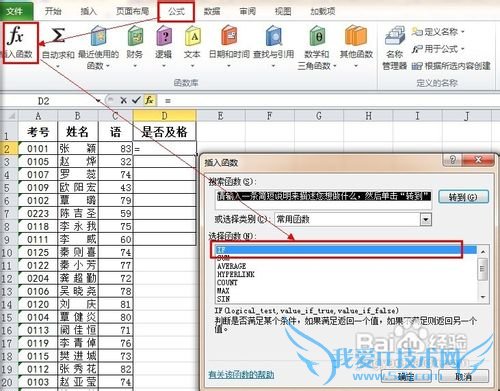Switch to the Page Layout (页面布局) tab

coord(132,11)
